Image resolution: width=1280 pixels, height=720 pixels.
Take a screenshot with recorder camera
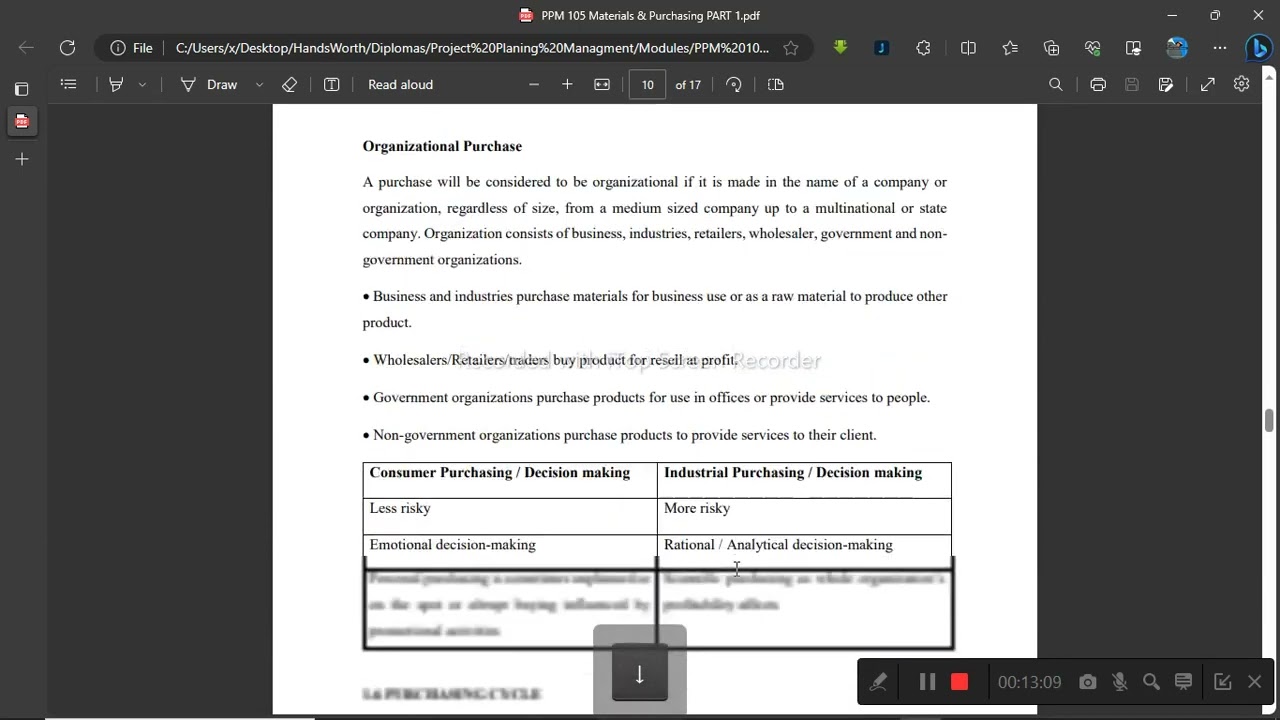click(x=1088, y=682)
